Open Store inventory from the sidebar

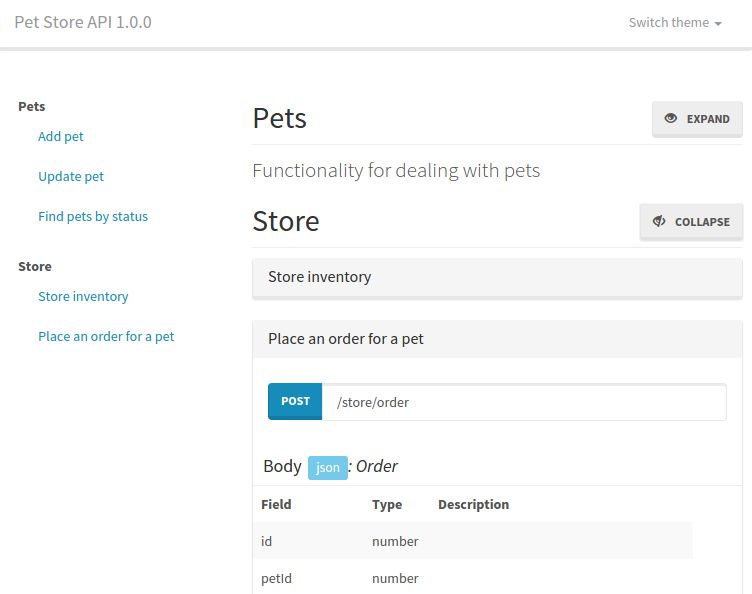(x=83, y=296)
